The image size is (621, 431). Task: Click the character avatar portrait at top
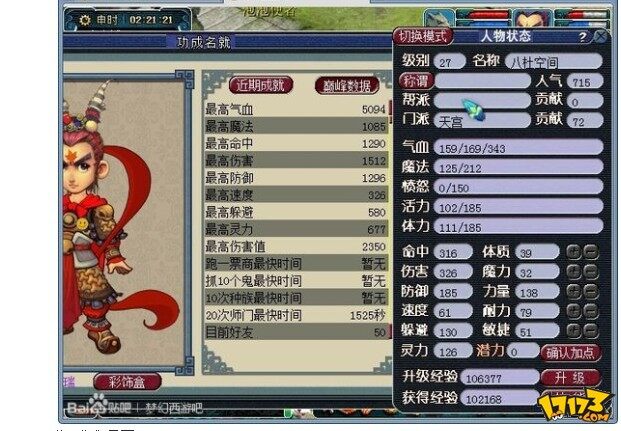click(x=533, y=18)
